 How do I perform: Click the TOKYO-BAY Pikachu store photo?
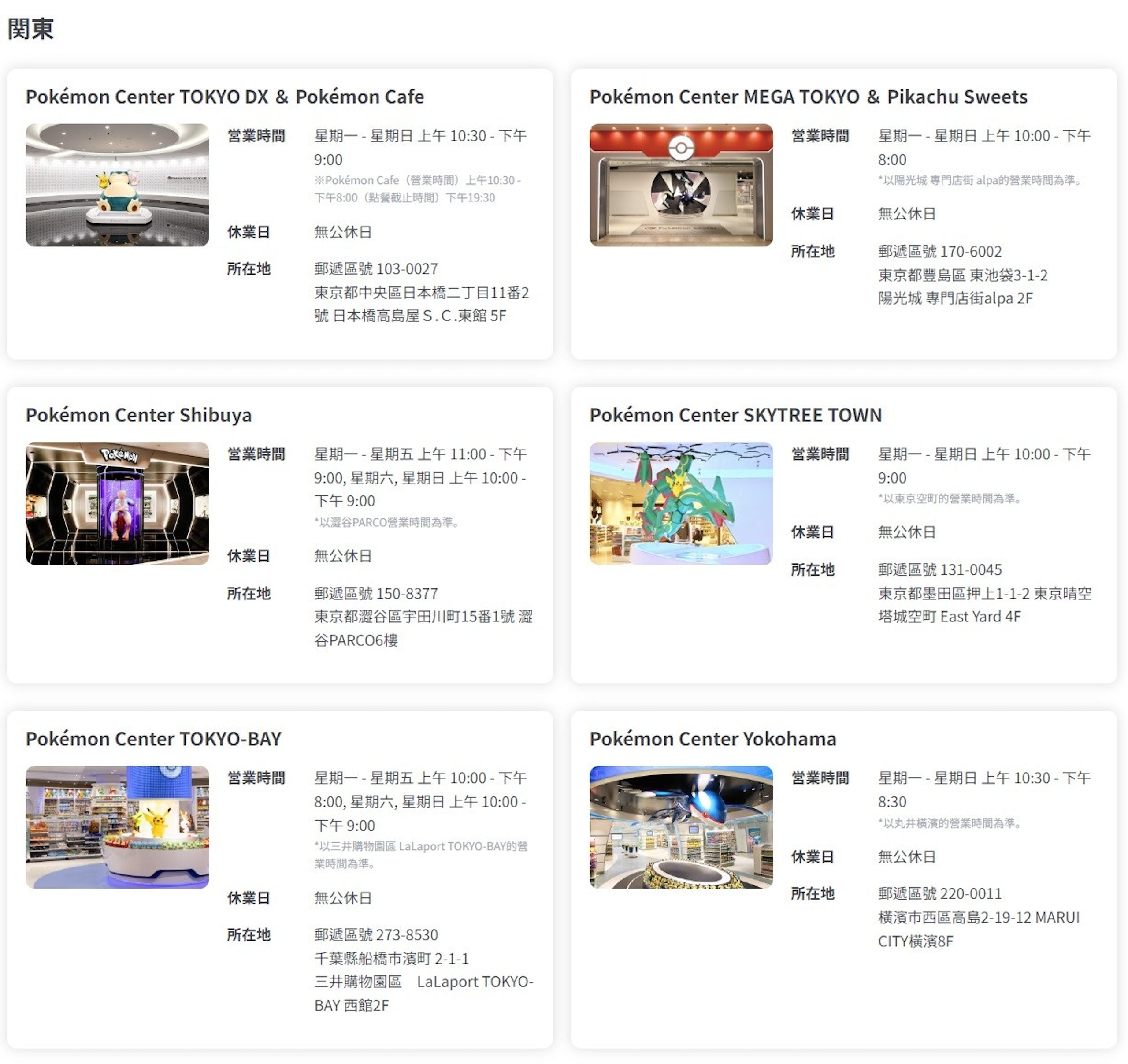click(117, 827)
